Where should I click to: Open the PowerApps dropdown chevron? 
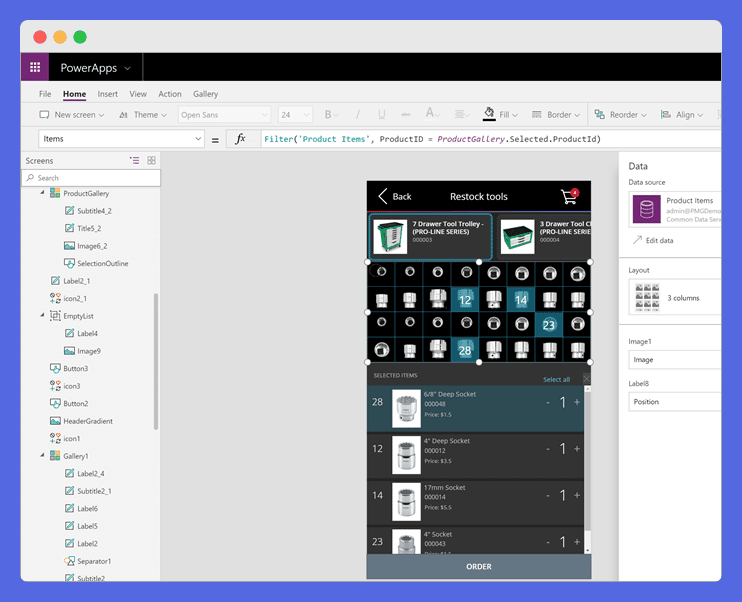(x=127, y=68)
